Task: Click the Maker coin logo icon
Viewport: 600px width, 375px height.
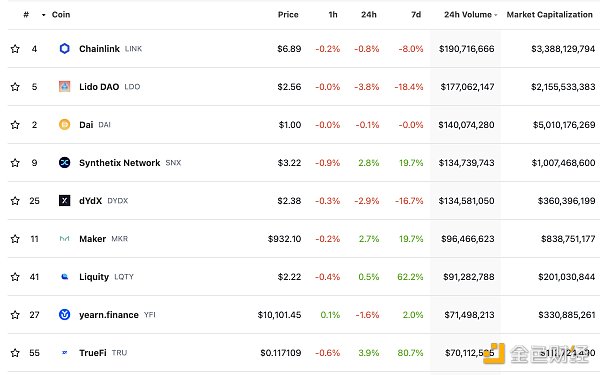Action: coord(64,238)
